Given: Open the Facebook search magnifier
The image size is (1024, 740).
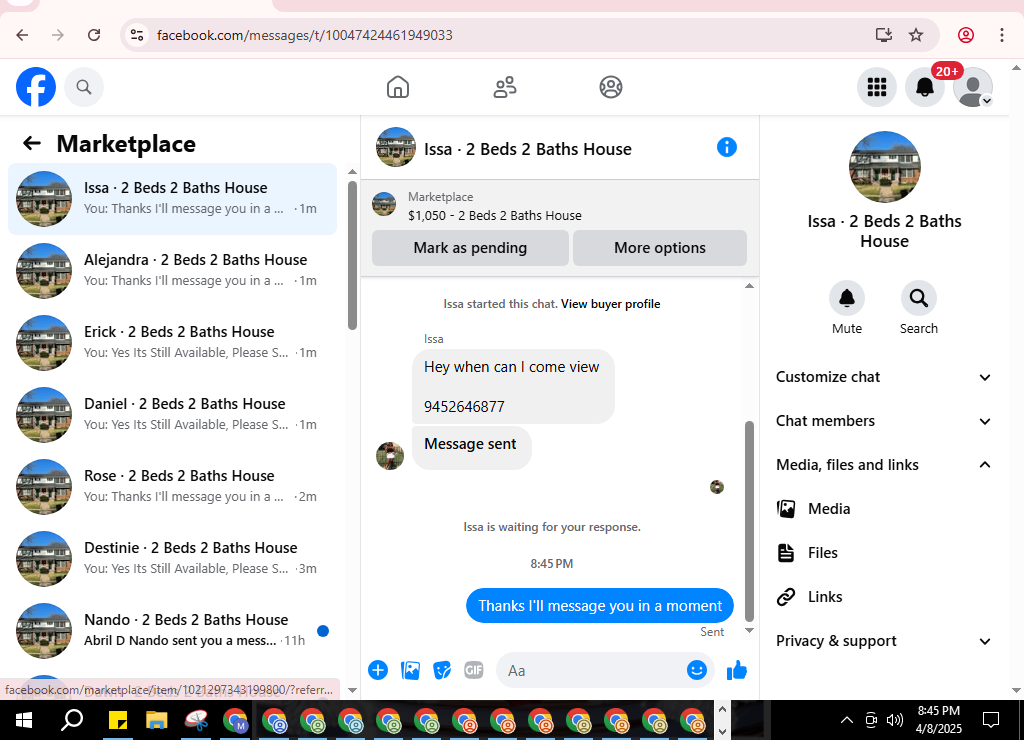Looking at the screenshot, I should tap(84, 87).
